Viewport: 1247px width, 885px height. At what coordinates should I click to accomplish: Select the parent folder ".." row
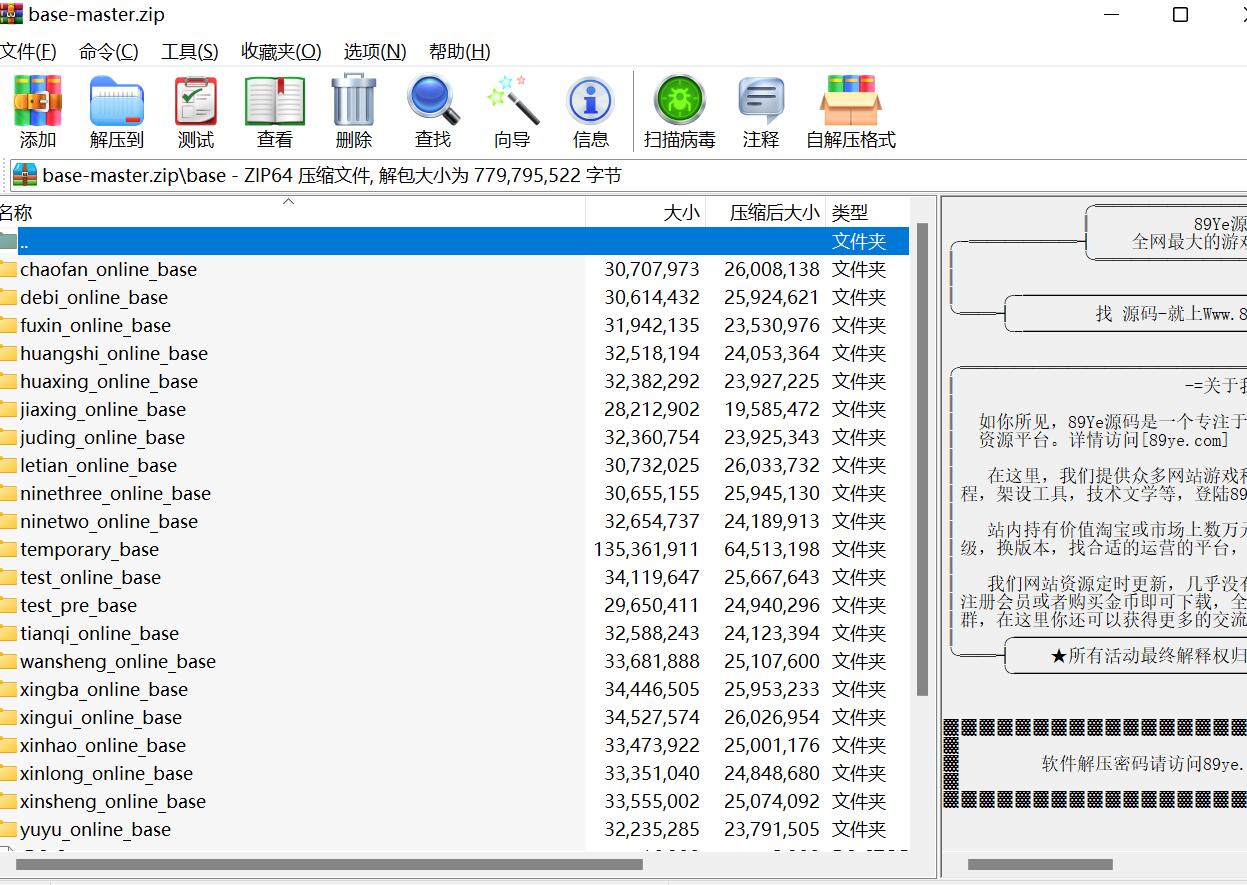(454, 241)
